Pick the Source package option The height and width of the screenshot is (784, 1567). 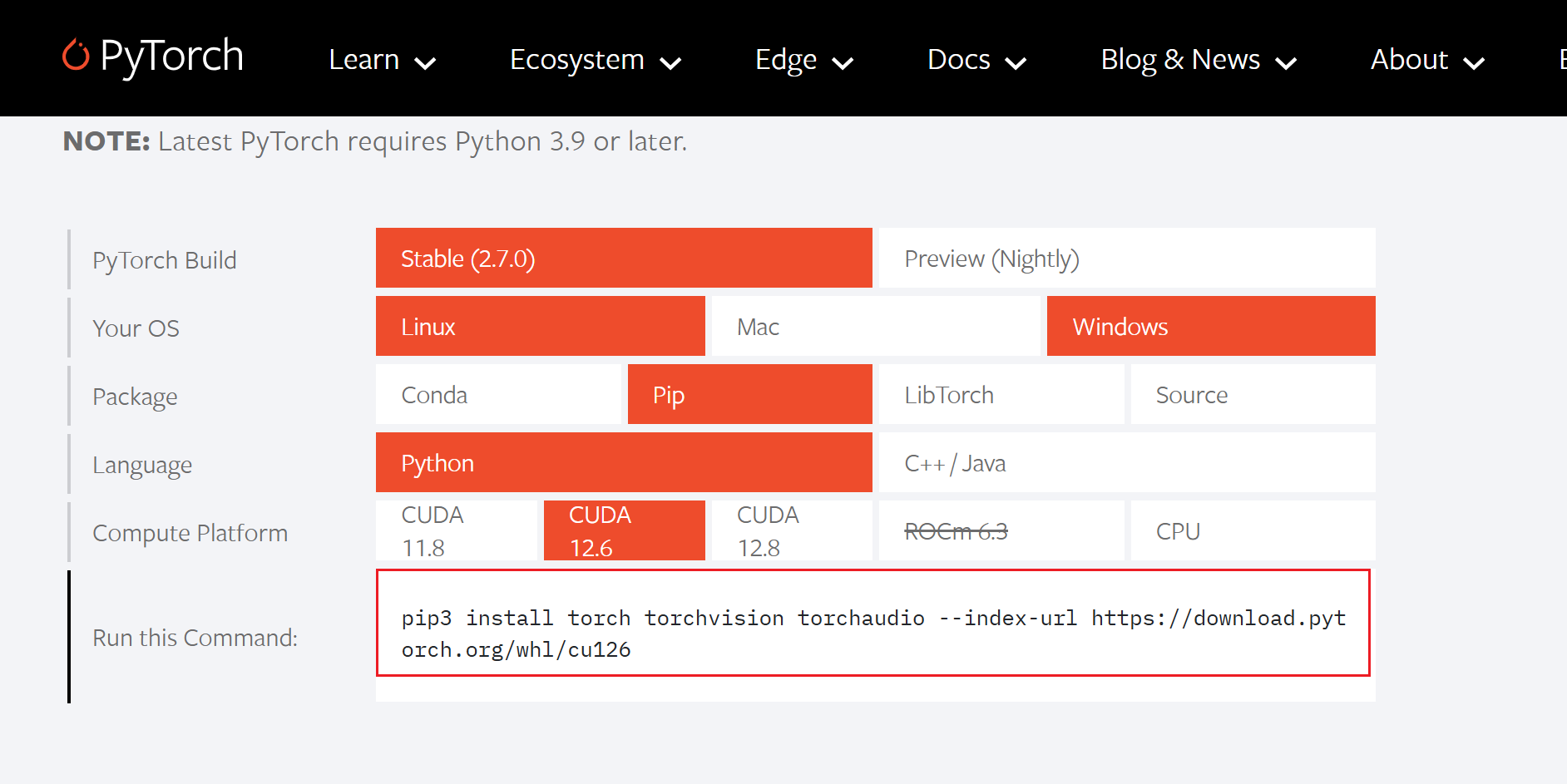[1252, 395]
